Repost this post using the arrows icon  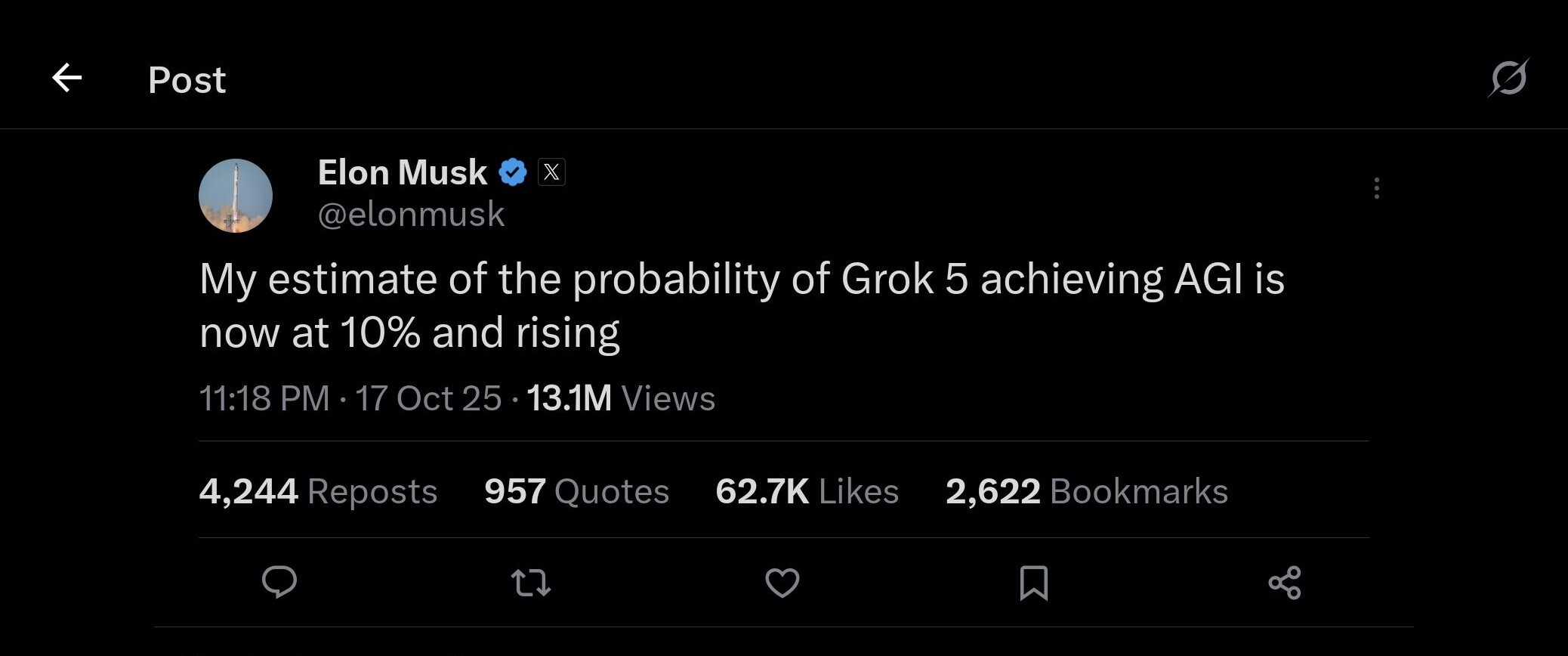pos(530,583)
